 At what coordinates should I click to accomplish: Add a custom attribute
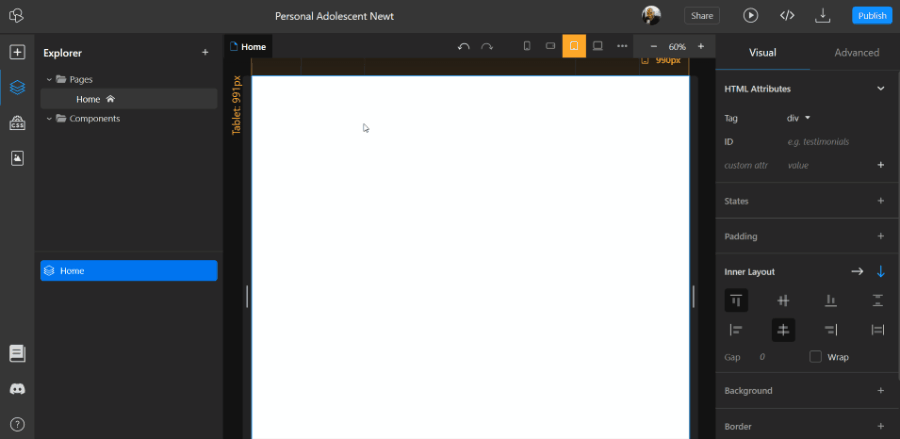pos(880,165)
